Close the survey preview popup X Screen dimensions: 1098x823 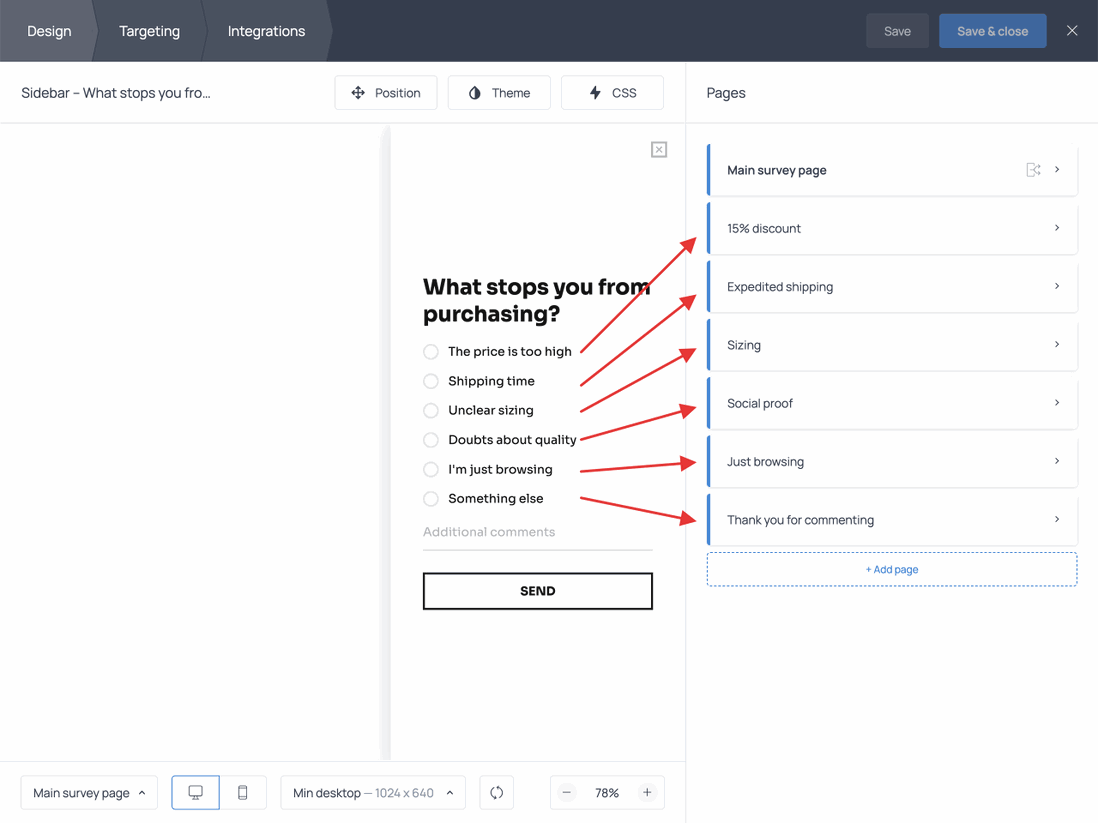(658, 150)
